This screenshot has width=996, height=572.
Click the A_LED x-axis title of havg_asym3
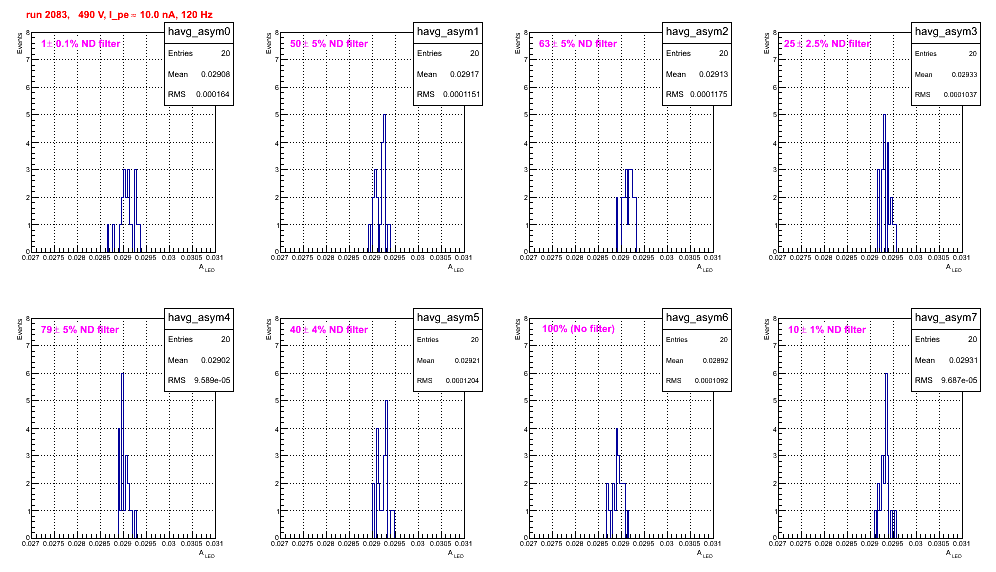[x=954, y=268]
